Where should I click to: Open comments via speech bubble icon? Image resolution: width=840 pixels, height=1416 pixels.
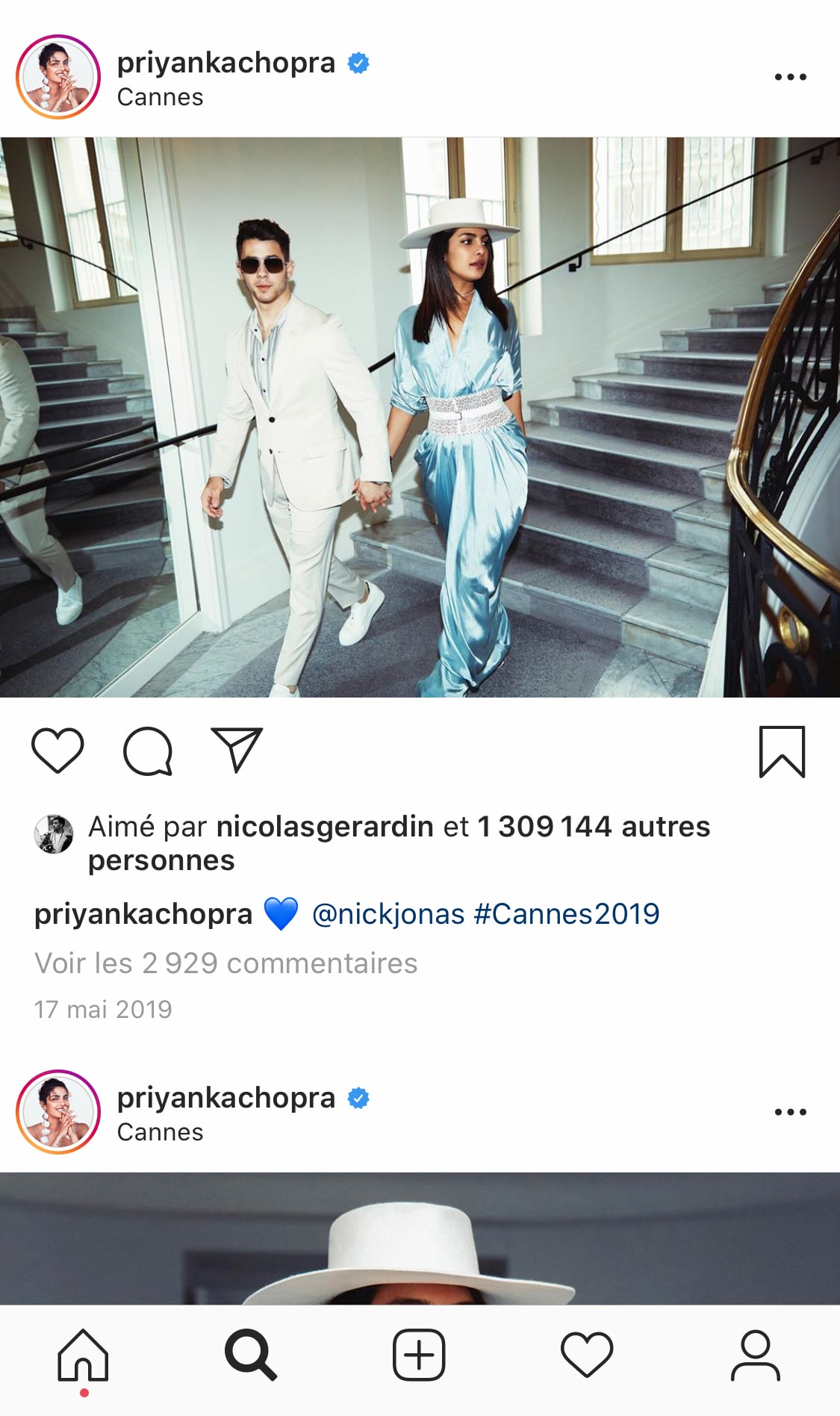[x=148, y=751]
